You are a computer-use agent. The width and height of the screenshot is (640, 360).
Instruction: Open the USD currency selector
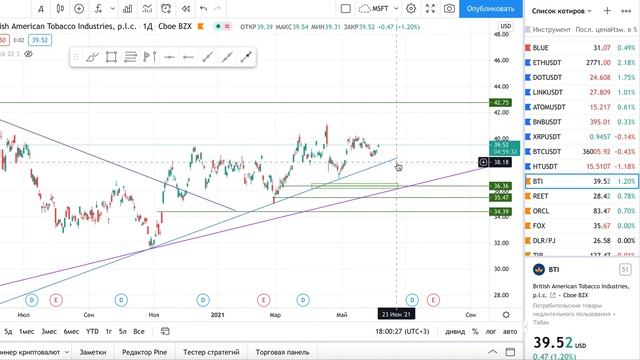[506, 26]
